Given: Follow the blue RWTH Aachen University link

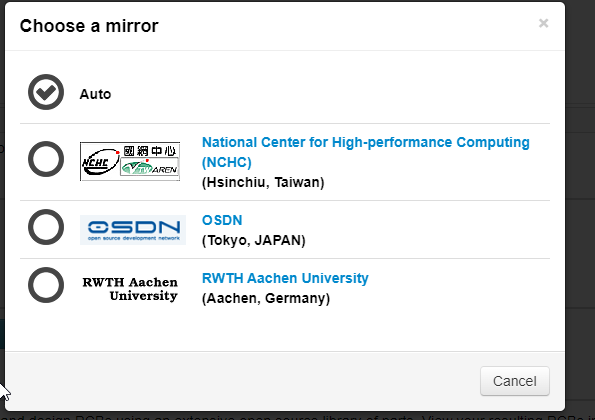Looking at the screenshot, I should 285,278.
